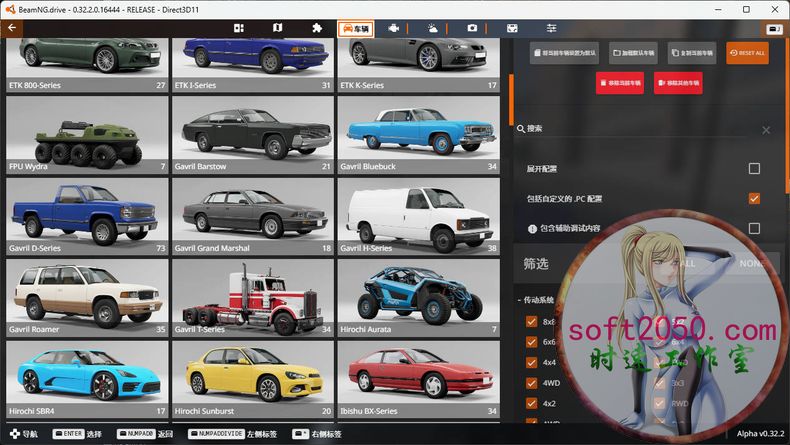The width and height of the screenshot is (790, 445).
Task: Click the back arrow in the top-left corner
Action: 12,28
